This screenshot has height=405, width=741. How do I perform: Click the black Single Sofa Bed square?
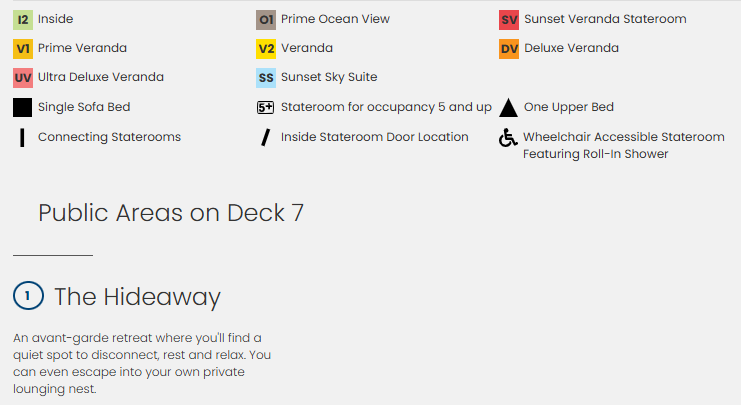23,107
